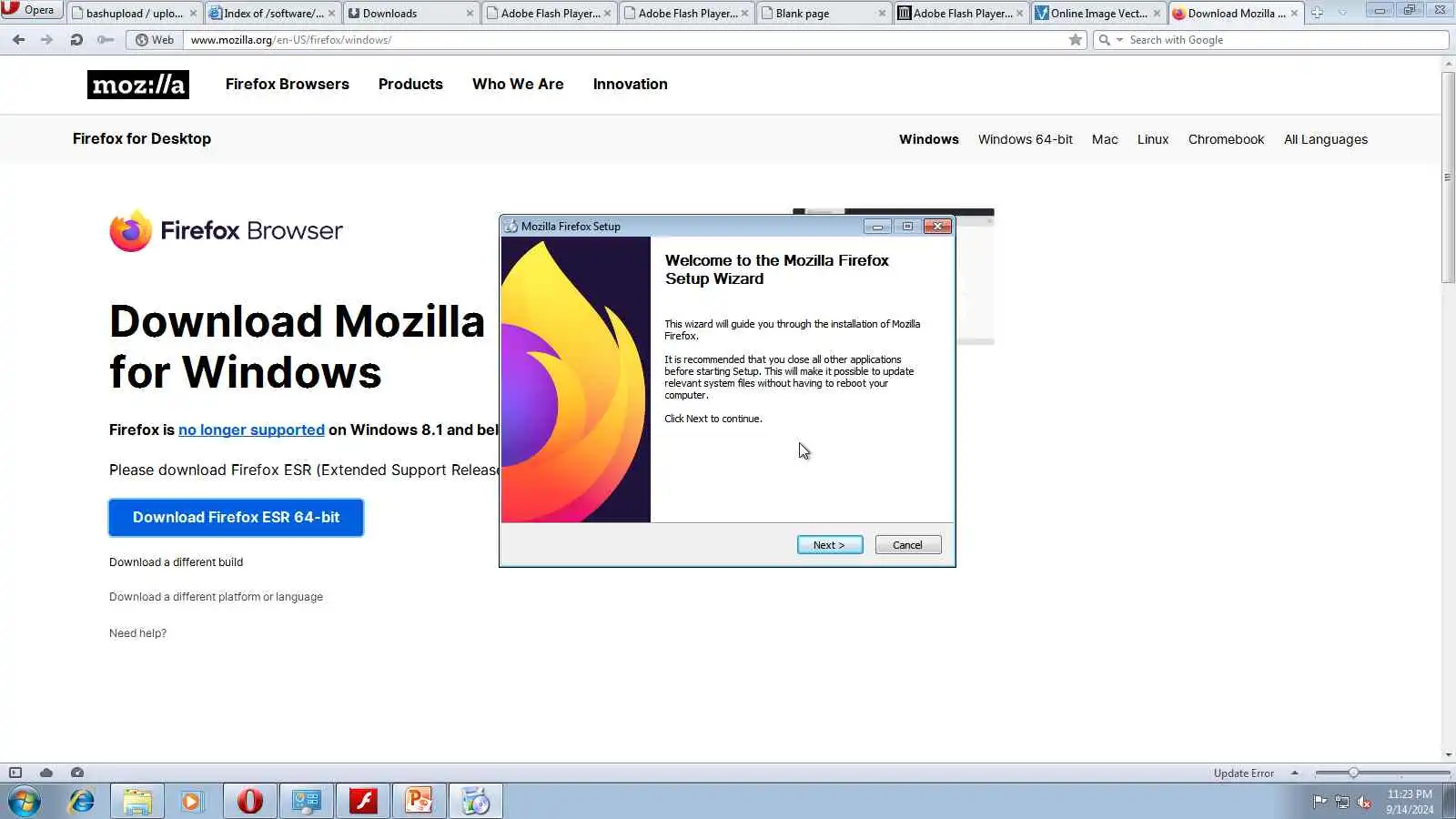Click the installer disc taskbar icon

point(476,802)
